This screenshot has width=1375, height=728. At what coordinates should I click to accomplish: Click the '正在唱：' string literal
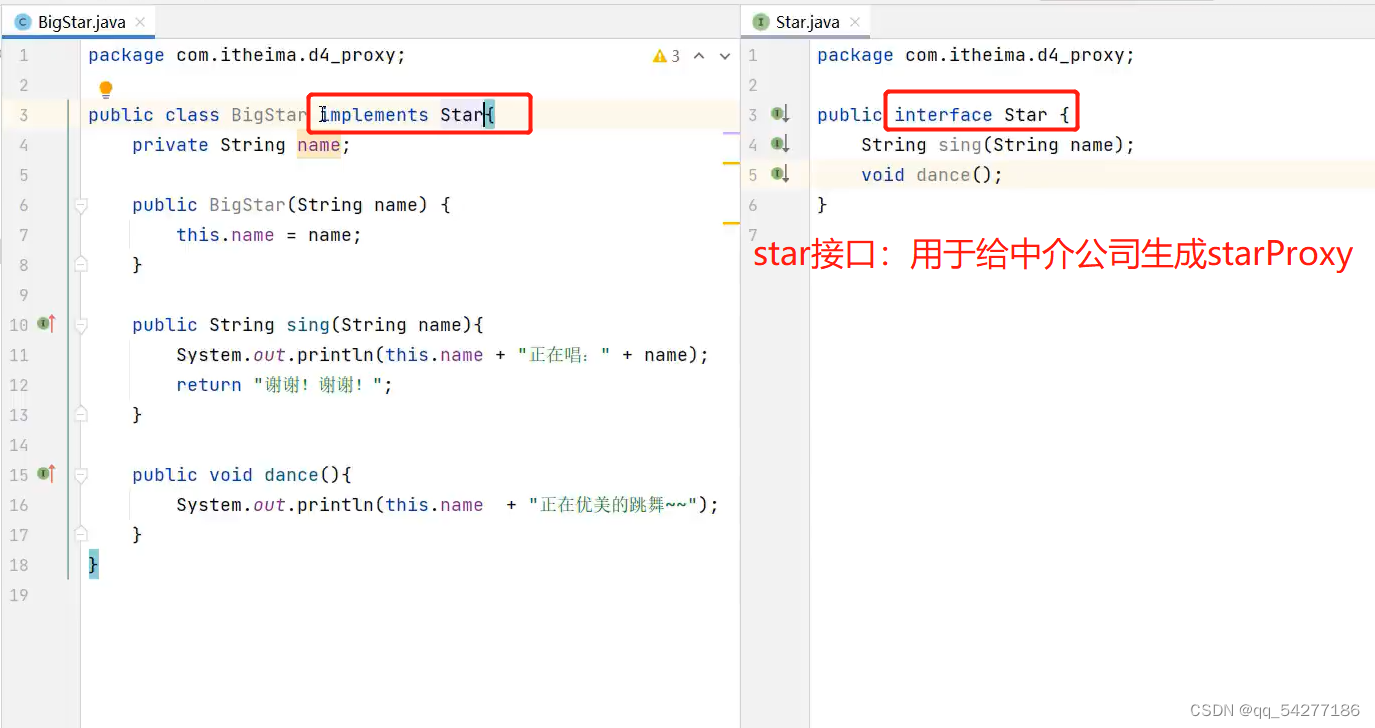(564, 355)
